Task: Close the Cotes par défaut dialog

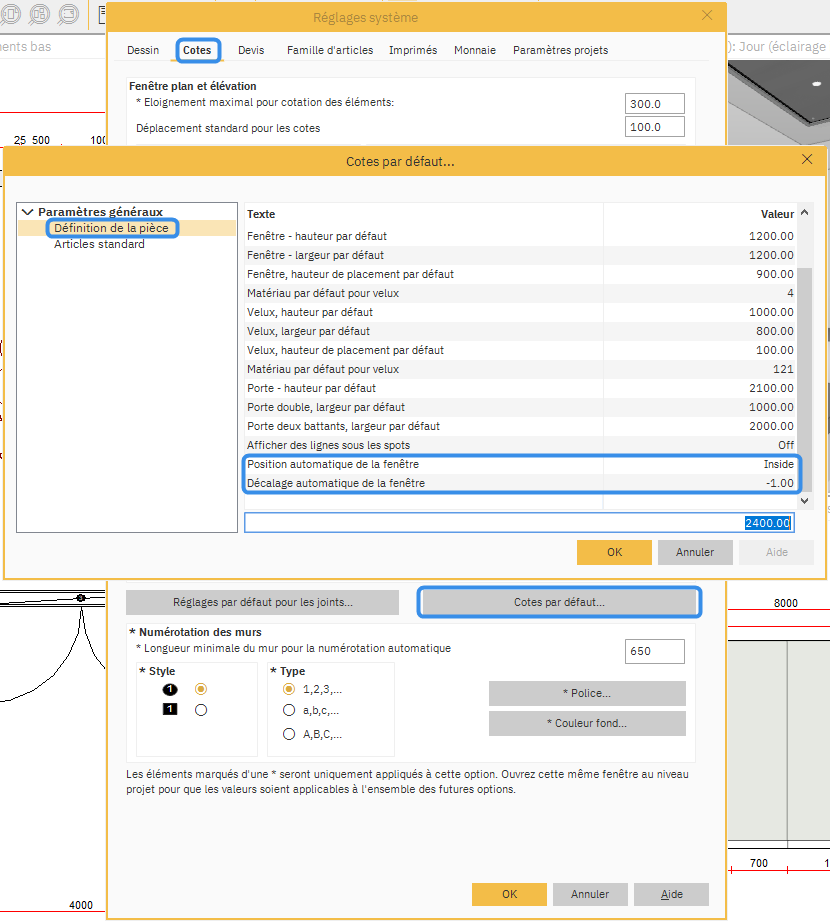Action: click(807, 160)
